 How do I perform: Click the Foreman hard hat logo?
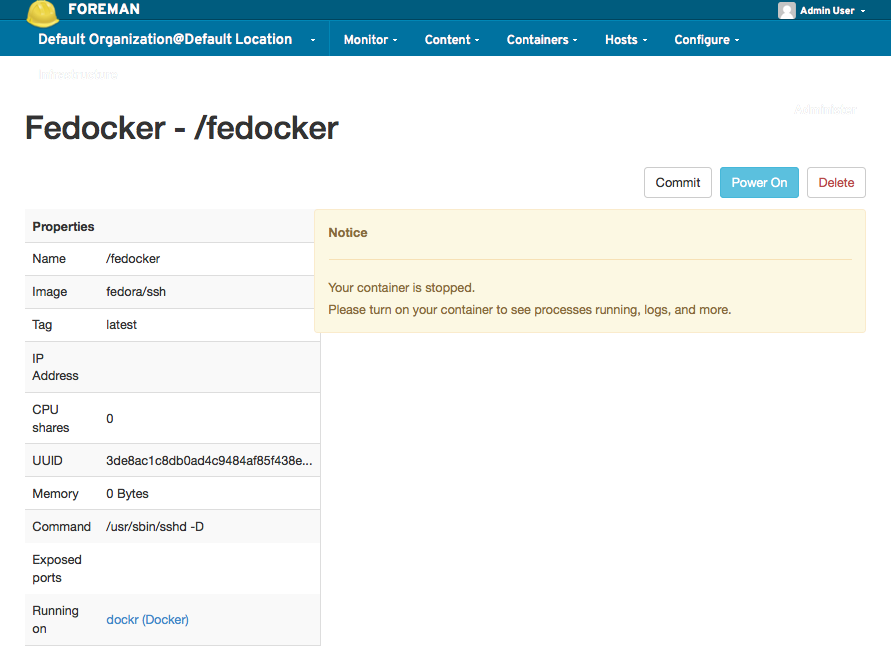tap(42, 12)
